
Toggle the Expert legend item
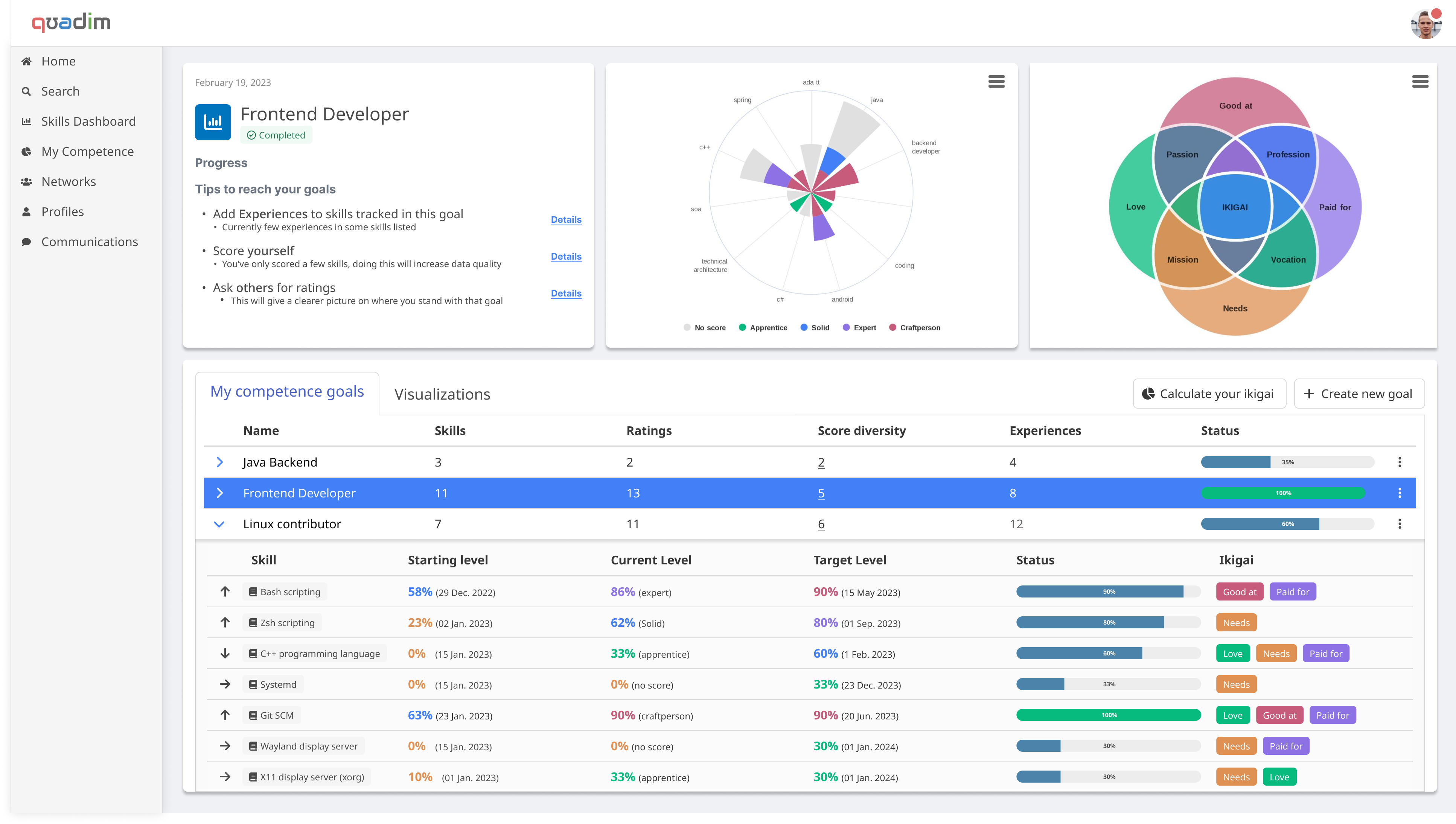[859, 328]
